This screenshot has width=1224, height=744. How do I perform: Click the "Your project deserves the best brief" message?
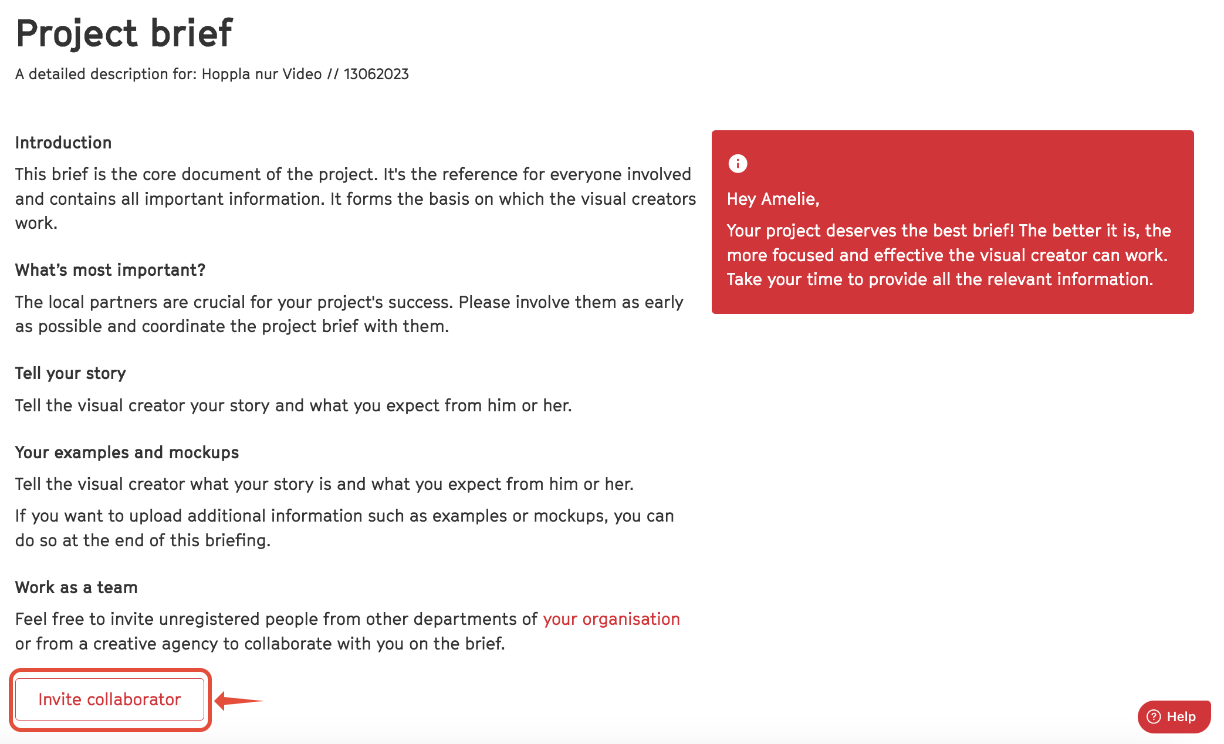(x=949, y=254)
